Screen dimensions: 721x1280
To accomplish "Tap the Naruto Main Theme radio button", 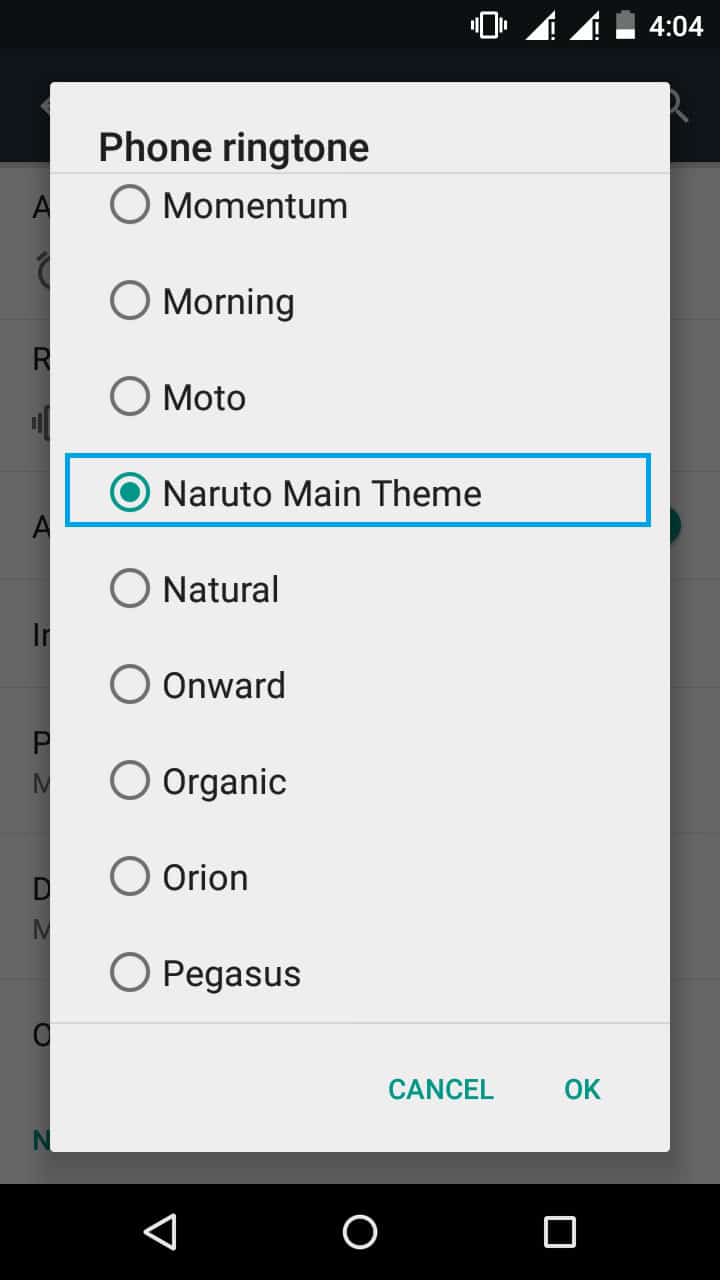I will tap(130, 493).
